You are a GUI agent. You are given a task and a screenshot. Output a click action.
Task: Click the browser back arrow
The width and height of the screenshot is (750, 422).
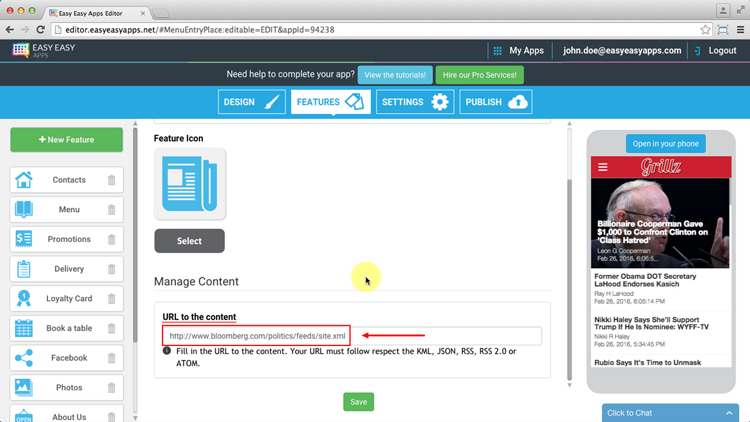[10, 30]
